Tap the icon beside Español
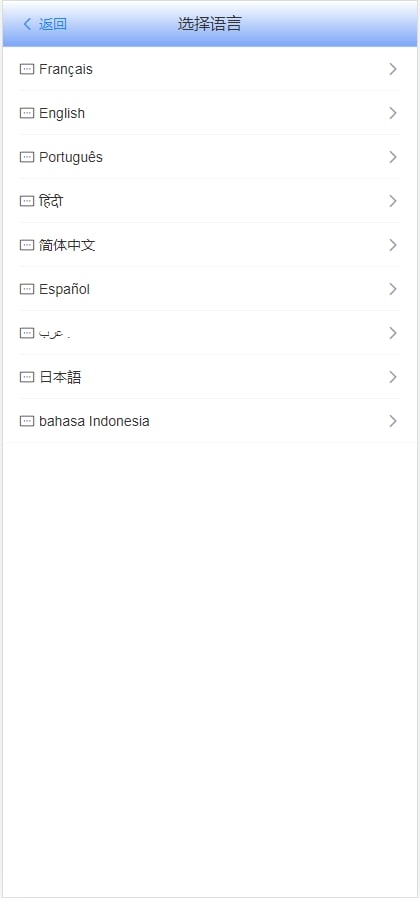This screenshot has height=898, width=420. 27,289
